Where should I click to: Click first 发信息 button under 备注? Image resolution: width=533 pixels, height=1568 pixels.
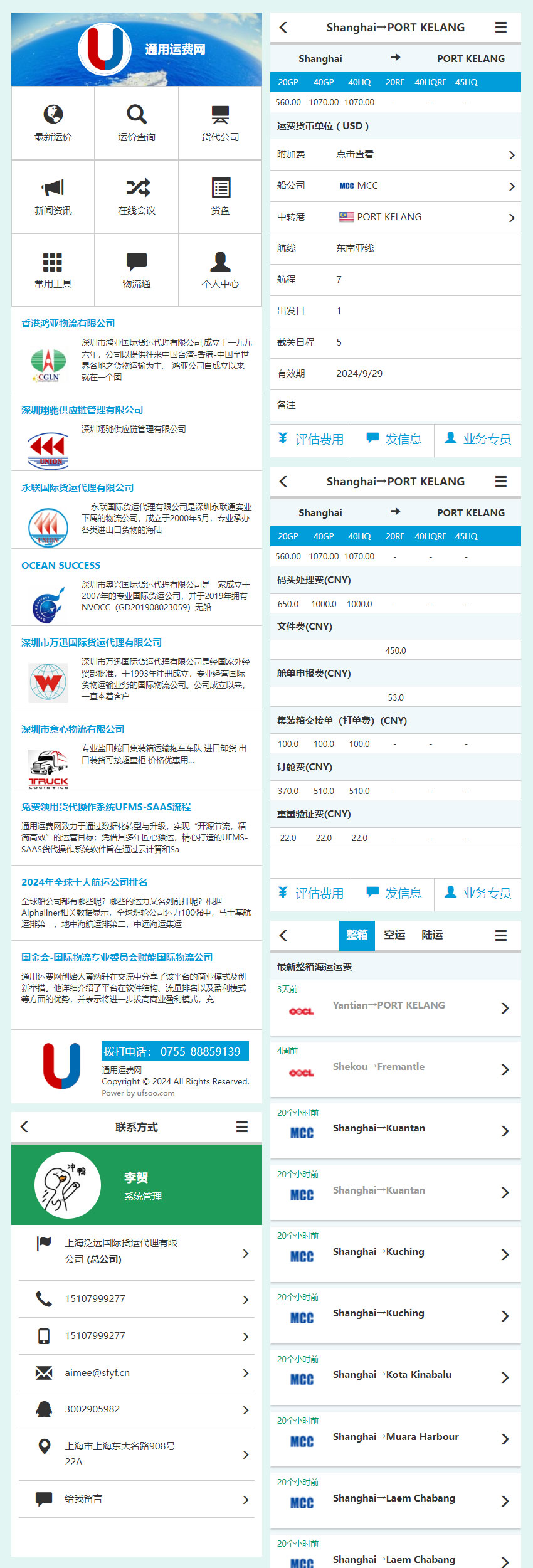click(393, 439)
